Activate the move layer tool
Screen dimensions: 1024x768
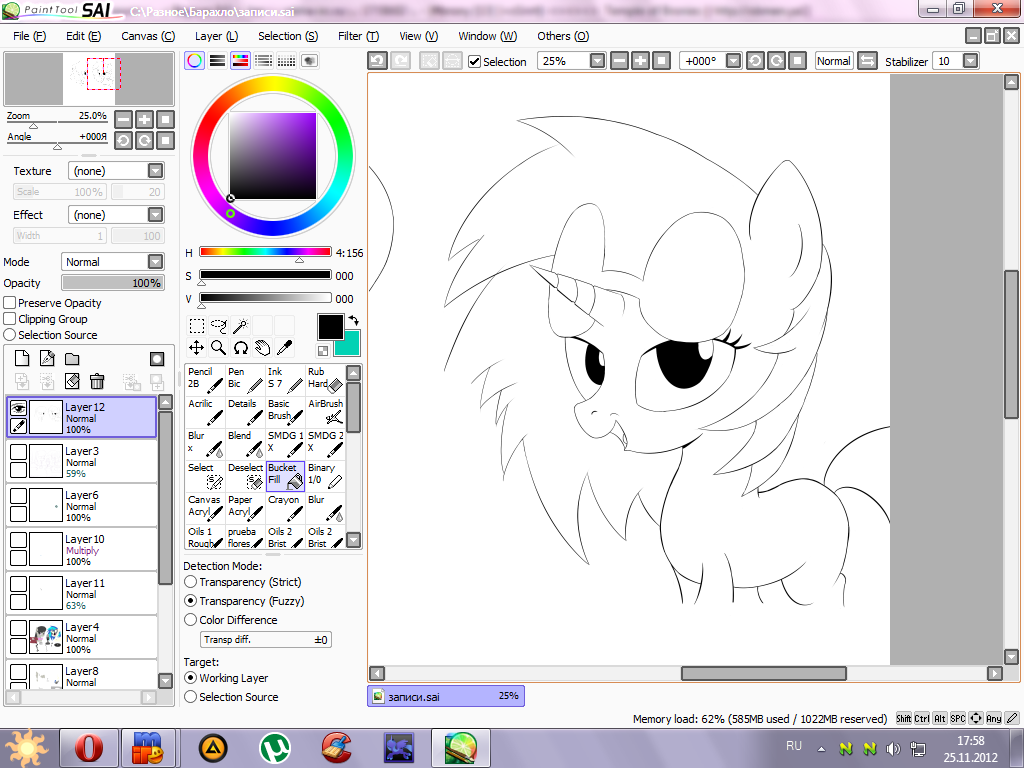(197, 347)
